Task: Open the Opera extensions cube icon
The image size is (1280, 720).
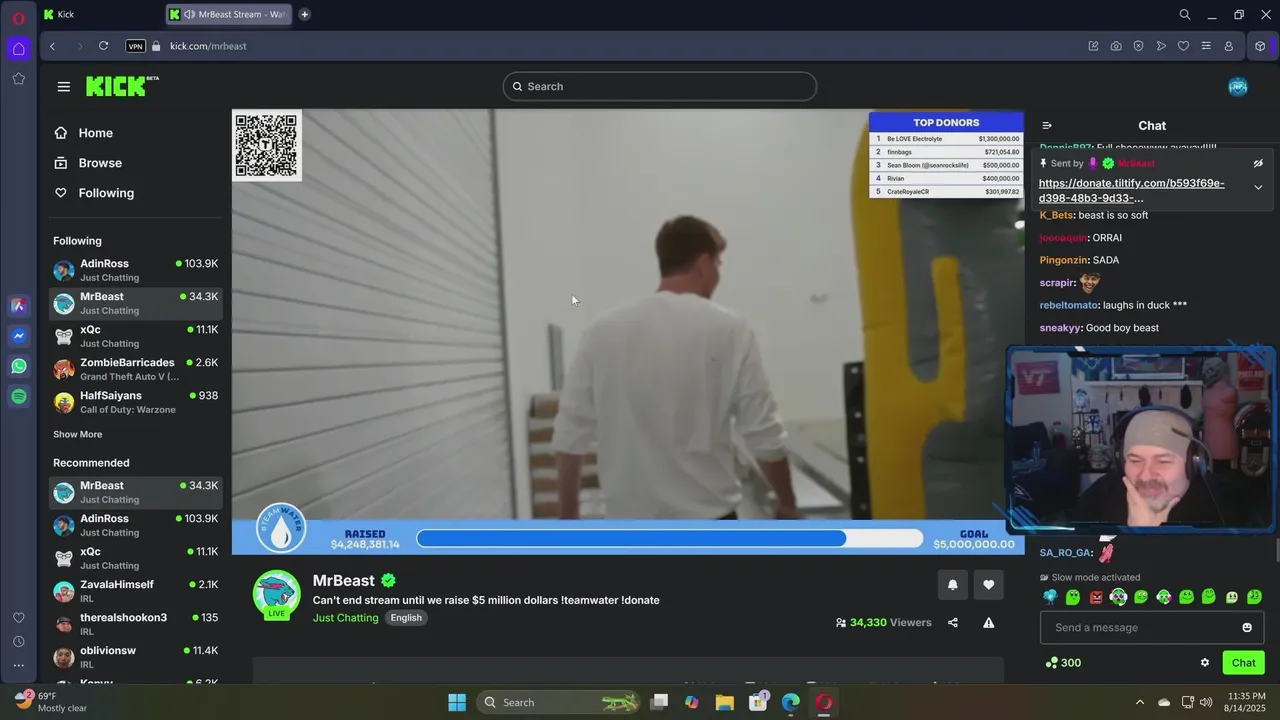Action: [1260, 46]
